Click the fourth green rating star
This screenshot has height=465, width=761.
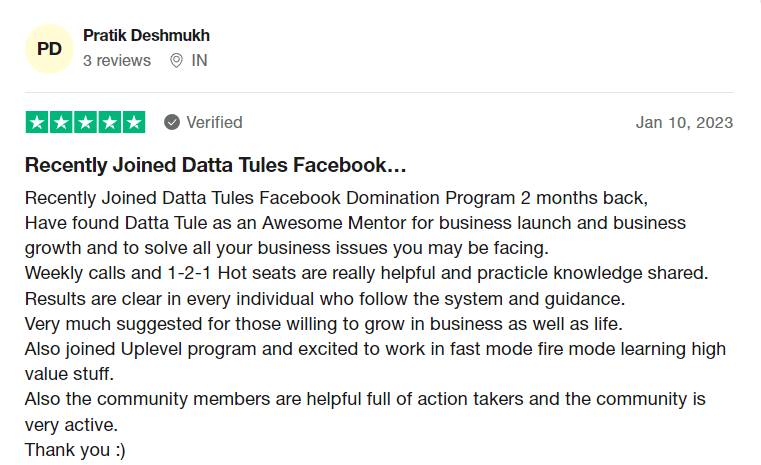click(109, 123)
